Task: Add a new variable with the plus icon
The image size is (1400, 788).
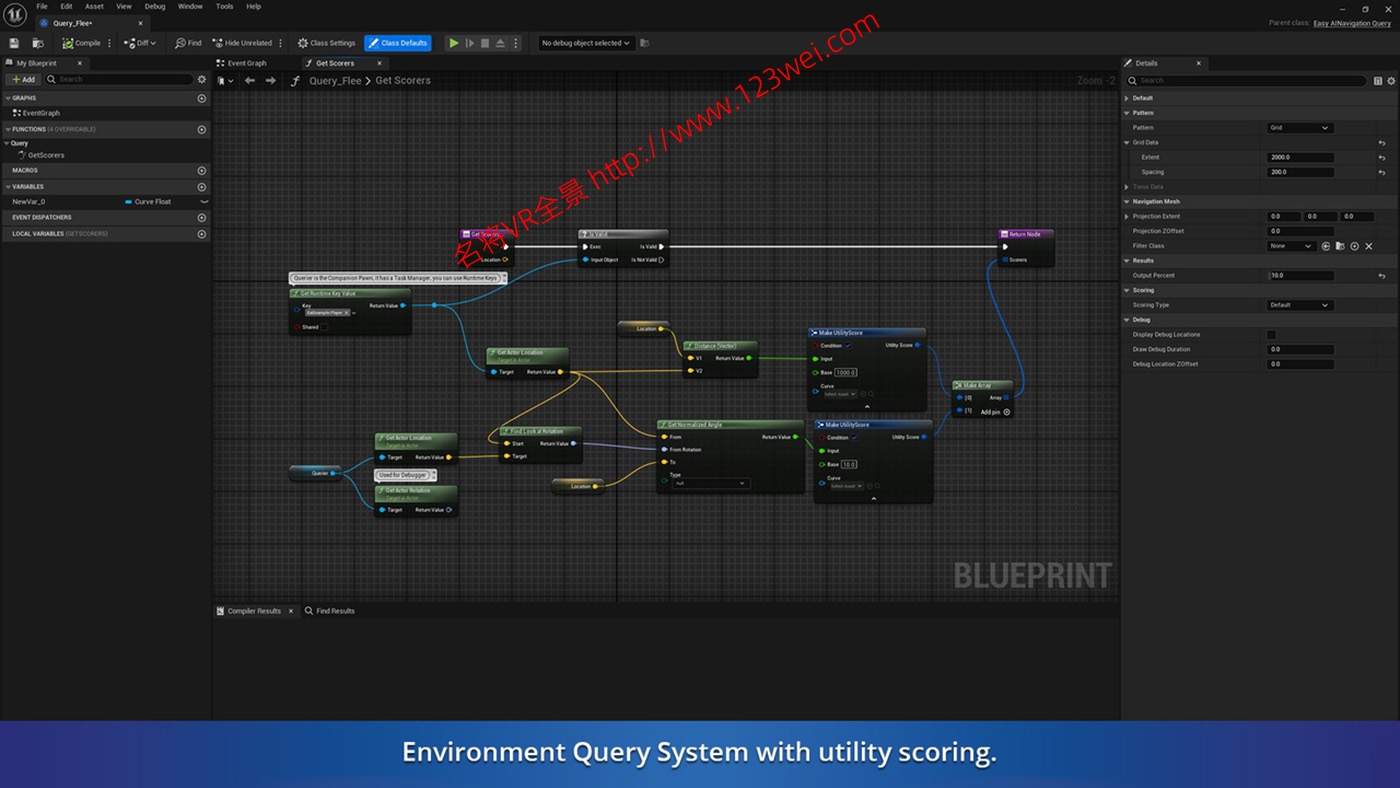Action: coord(202,187)
